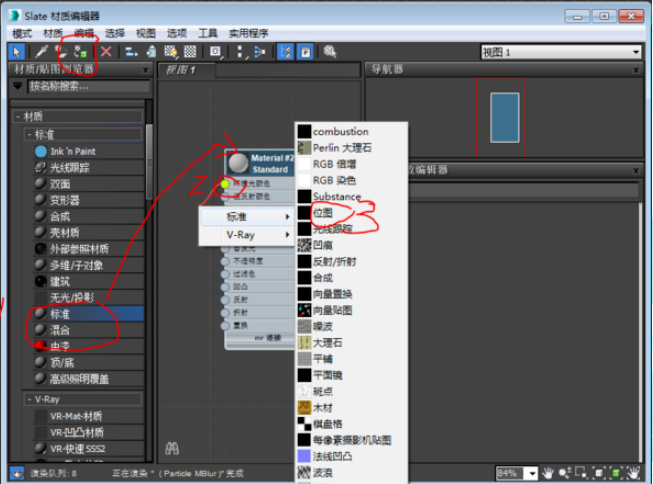Screen dimensions: 653x484
Task: Select VR-快速 SSS2 material
Action: coord(88,449)
